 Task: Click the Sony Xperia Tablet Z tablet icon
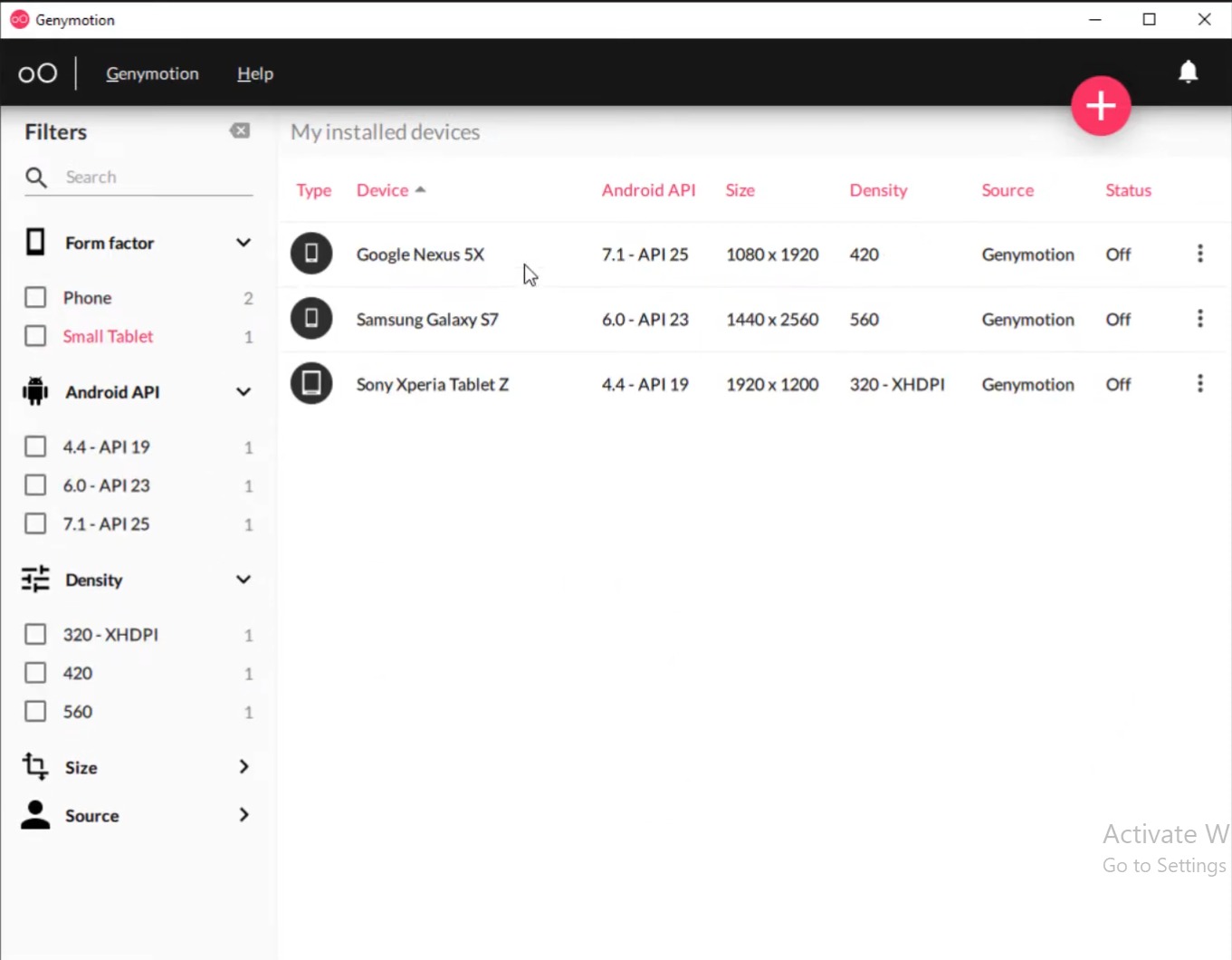coord(311,384)
